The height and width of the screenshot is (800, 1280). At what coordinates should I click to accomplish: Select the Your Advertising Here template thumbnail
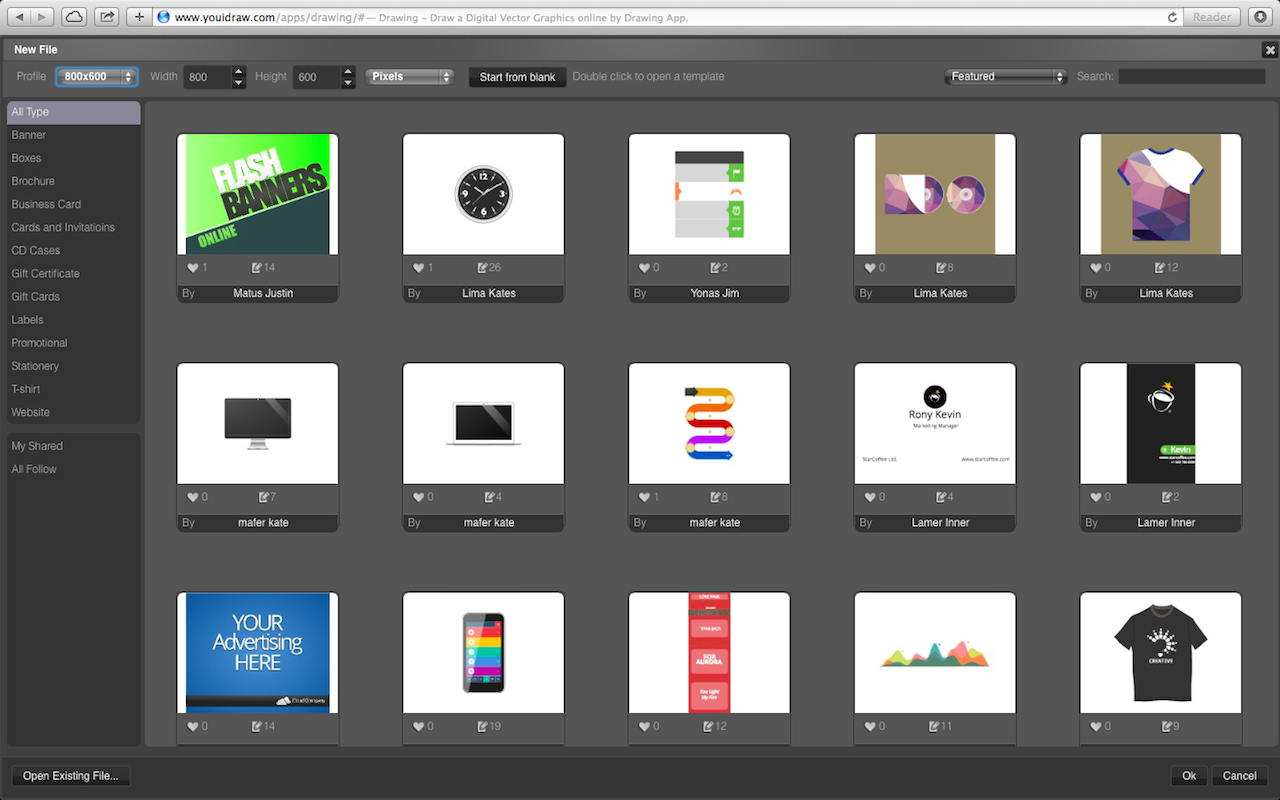pyautogui.click(x=258, y=652)
